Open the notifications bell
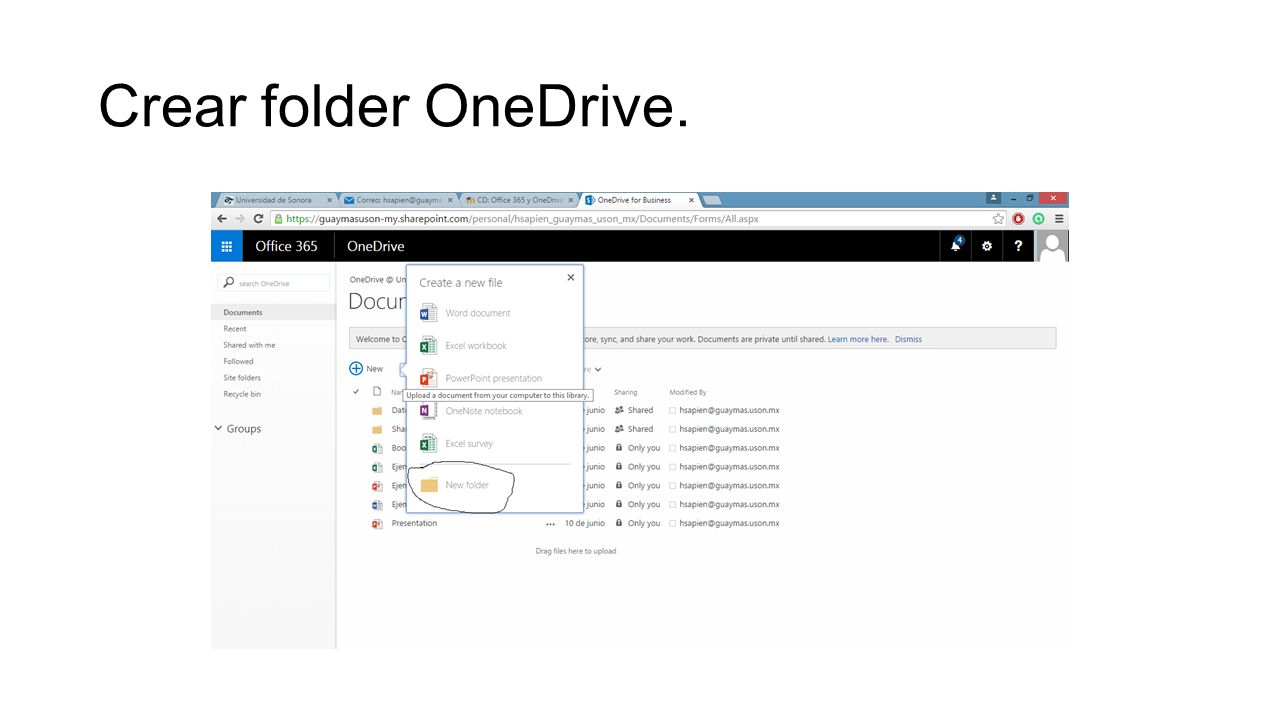1280x720 pixels. click(x=956, y=246)
